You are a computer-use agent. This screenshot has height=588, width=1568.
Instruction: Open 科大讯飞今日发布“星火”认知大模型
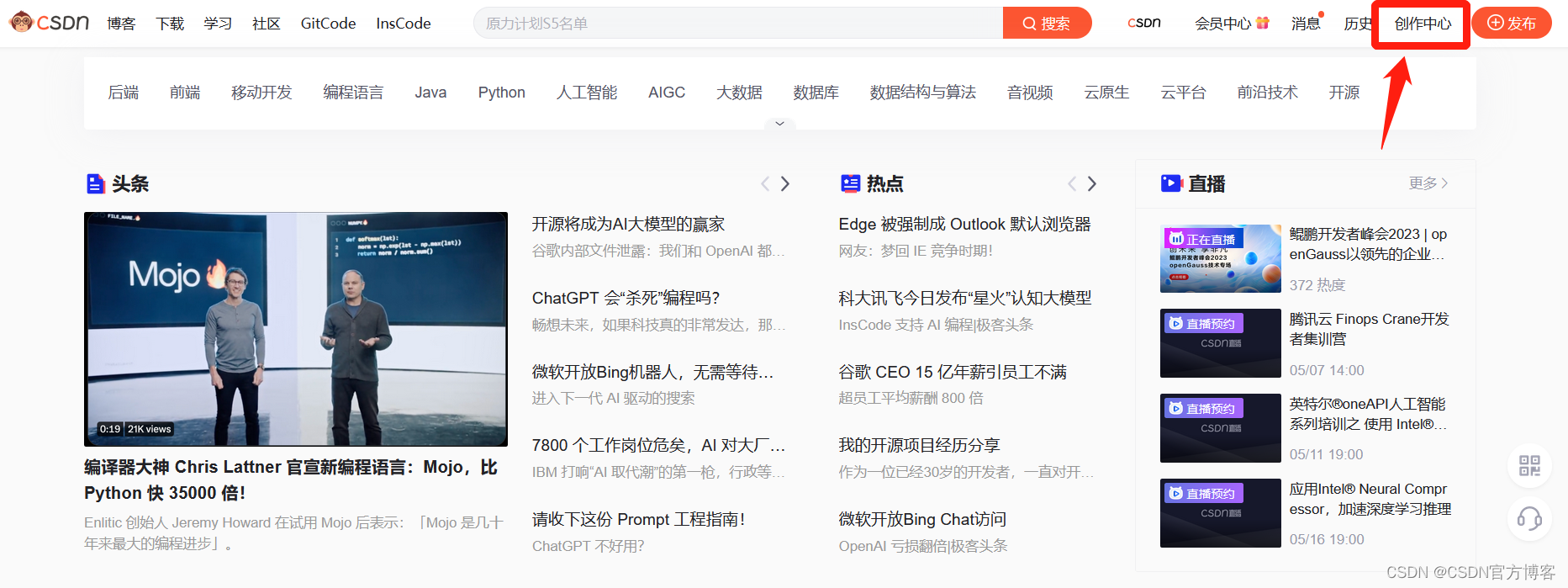(965, 298)
